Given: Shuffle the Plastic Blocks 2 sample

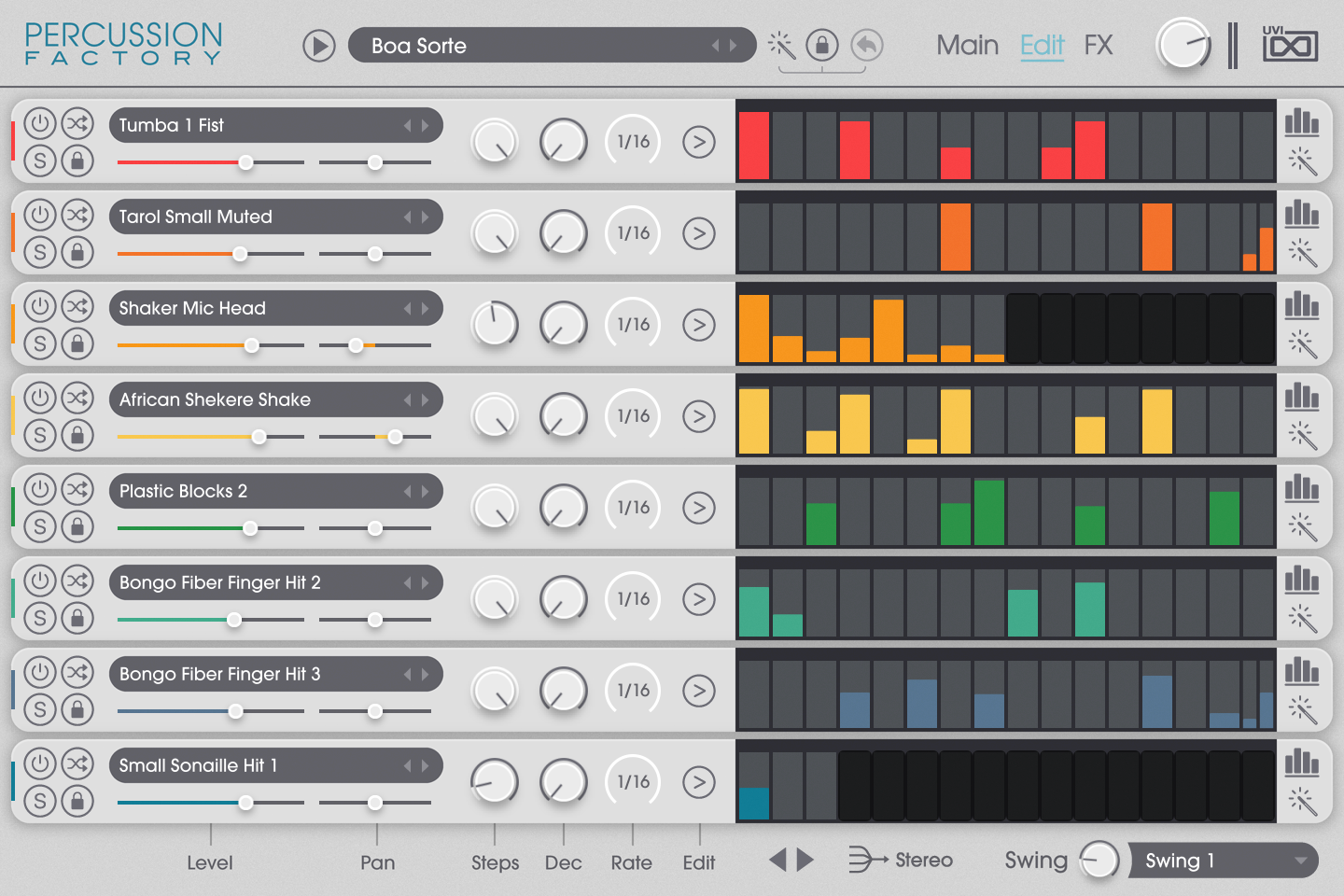Looking at the screenshot, I should click(77, 489).
